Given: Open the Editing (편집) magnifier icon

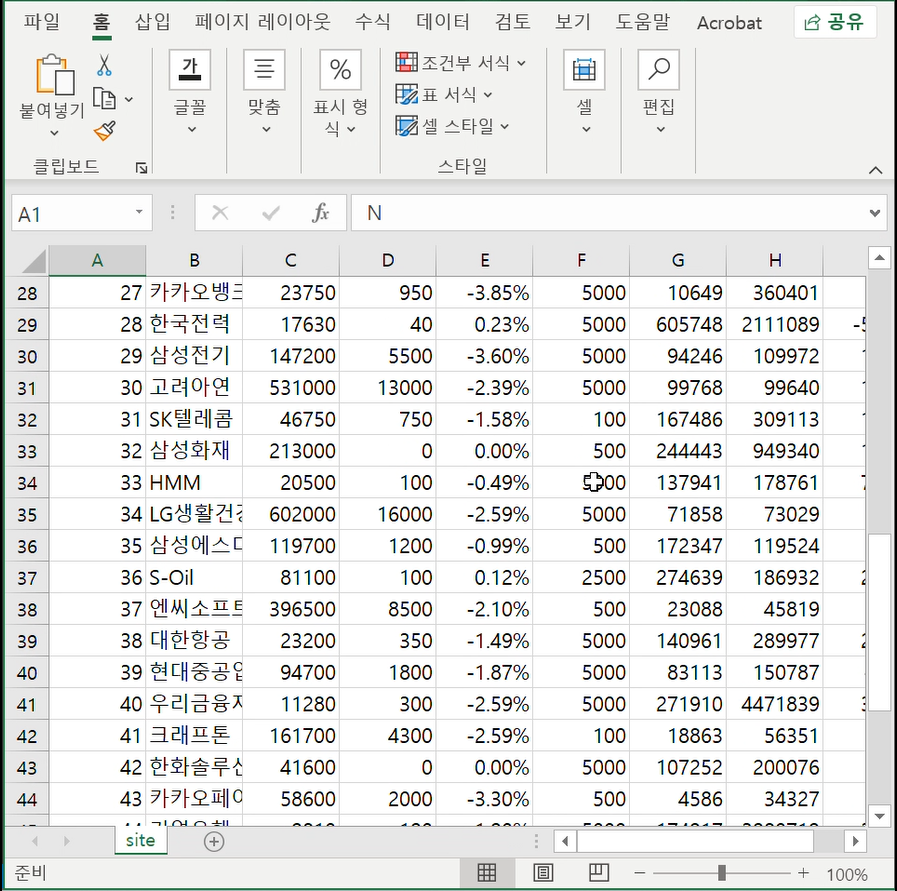Looking at the screenshot, I should tap(658, 70).
